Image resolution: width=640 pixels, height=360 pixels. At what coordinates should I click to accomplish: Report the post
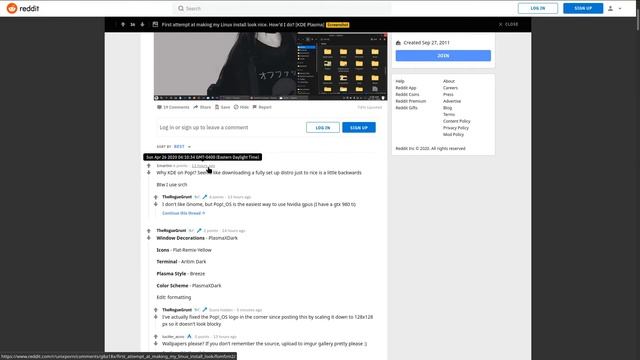click(x=262, y=107)
